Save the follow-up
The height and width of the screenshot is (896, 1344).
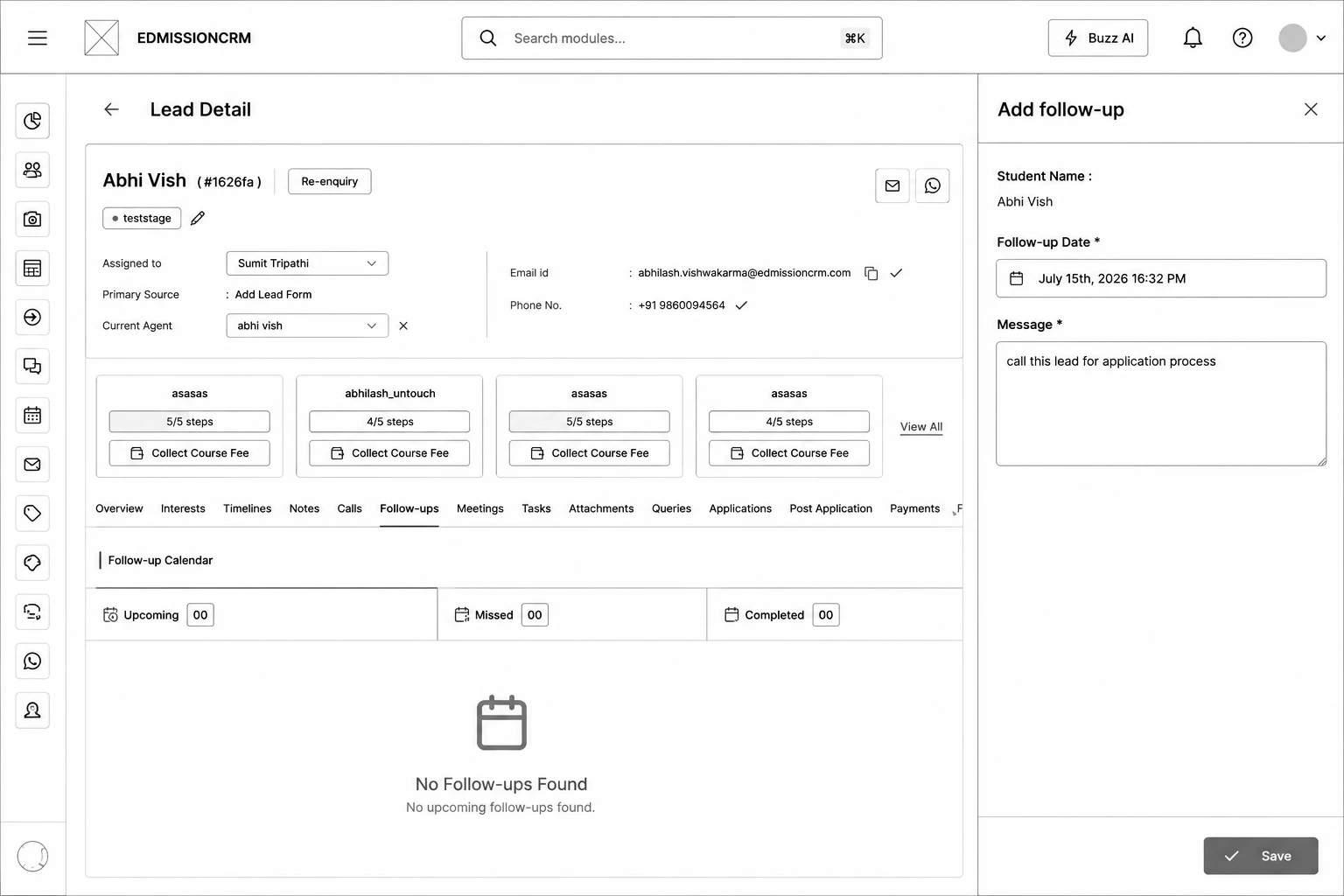[x=1261, y=856]
